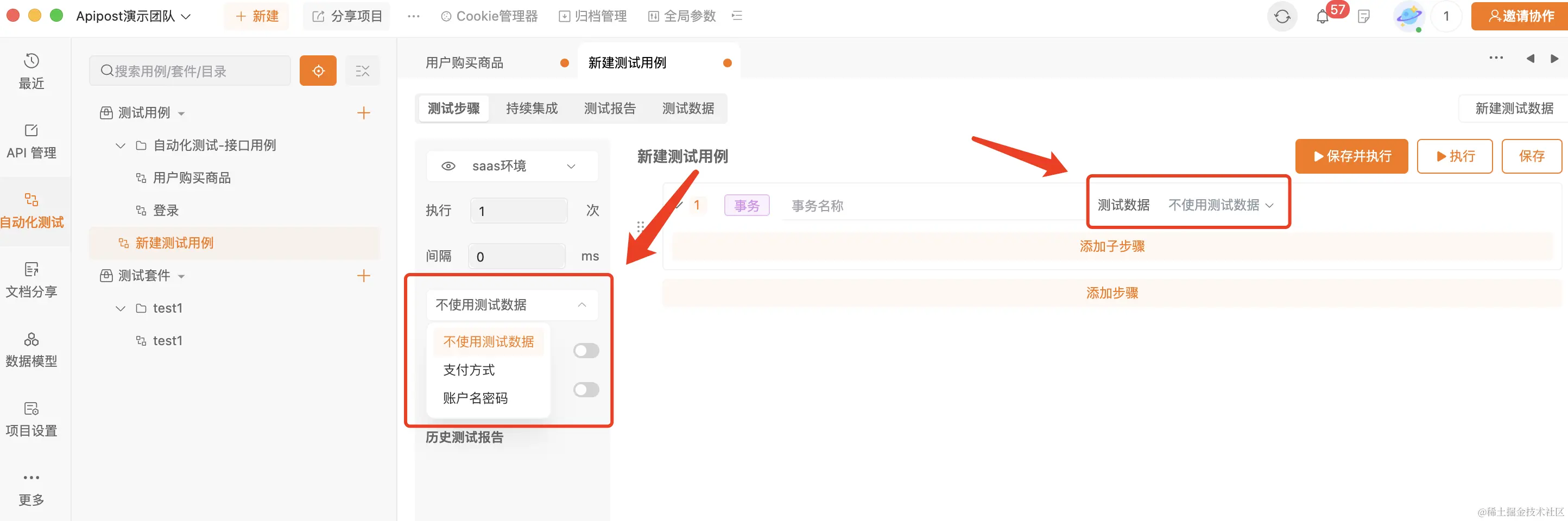This screenshot has width=1568, height=521.
Task: Grab the step drag handle dots
Action: pos(640,227)
